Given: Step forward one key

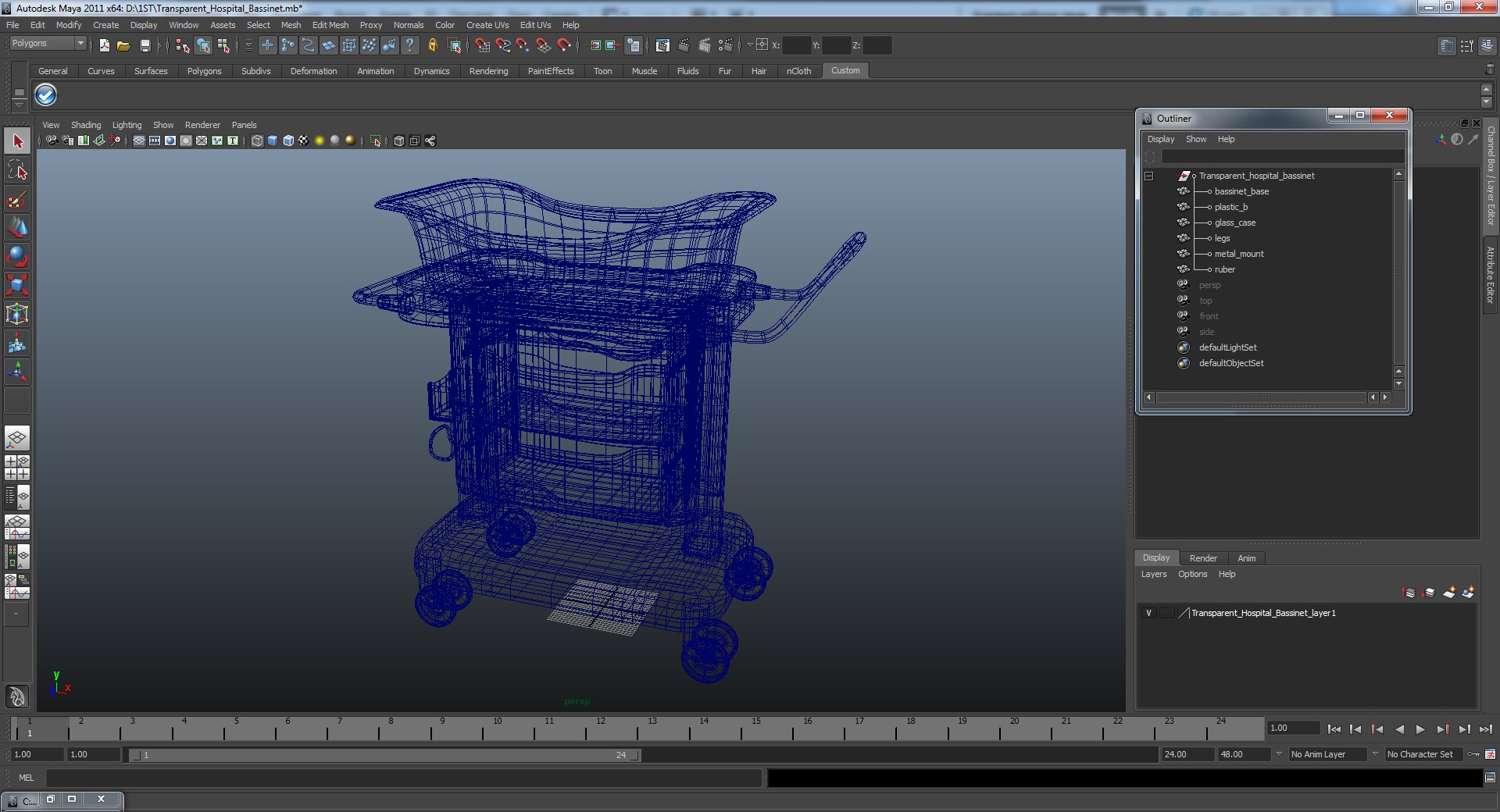Looking at the screenshot, I should pos(1442,729).
